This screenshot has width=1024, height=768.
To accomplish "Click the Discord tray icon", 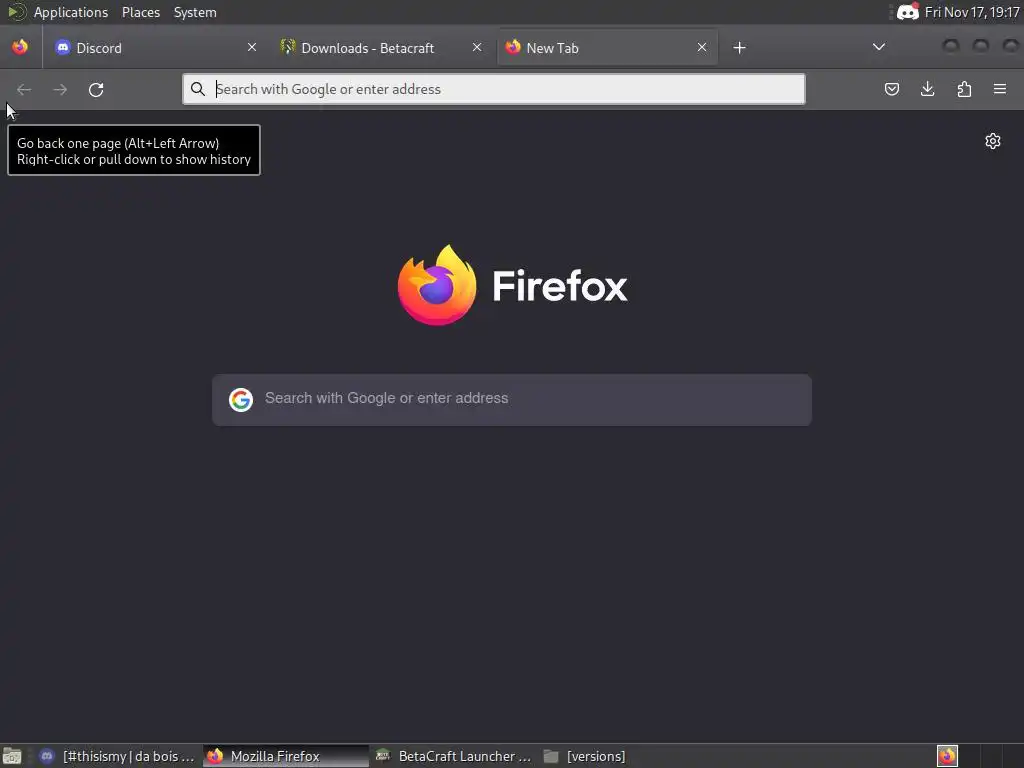I will (x=908, y=12).
